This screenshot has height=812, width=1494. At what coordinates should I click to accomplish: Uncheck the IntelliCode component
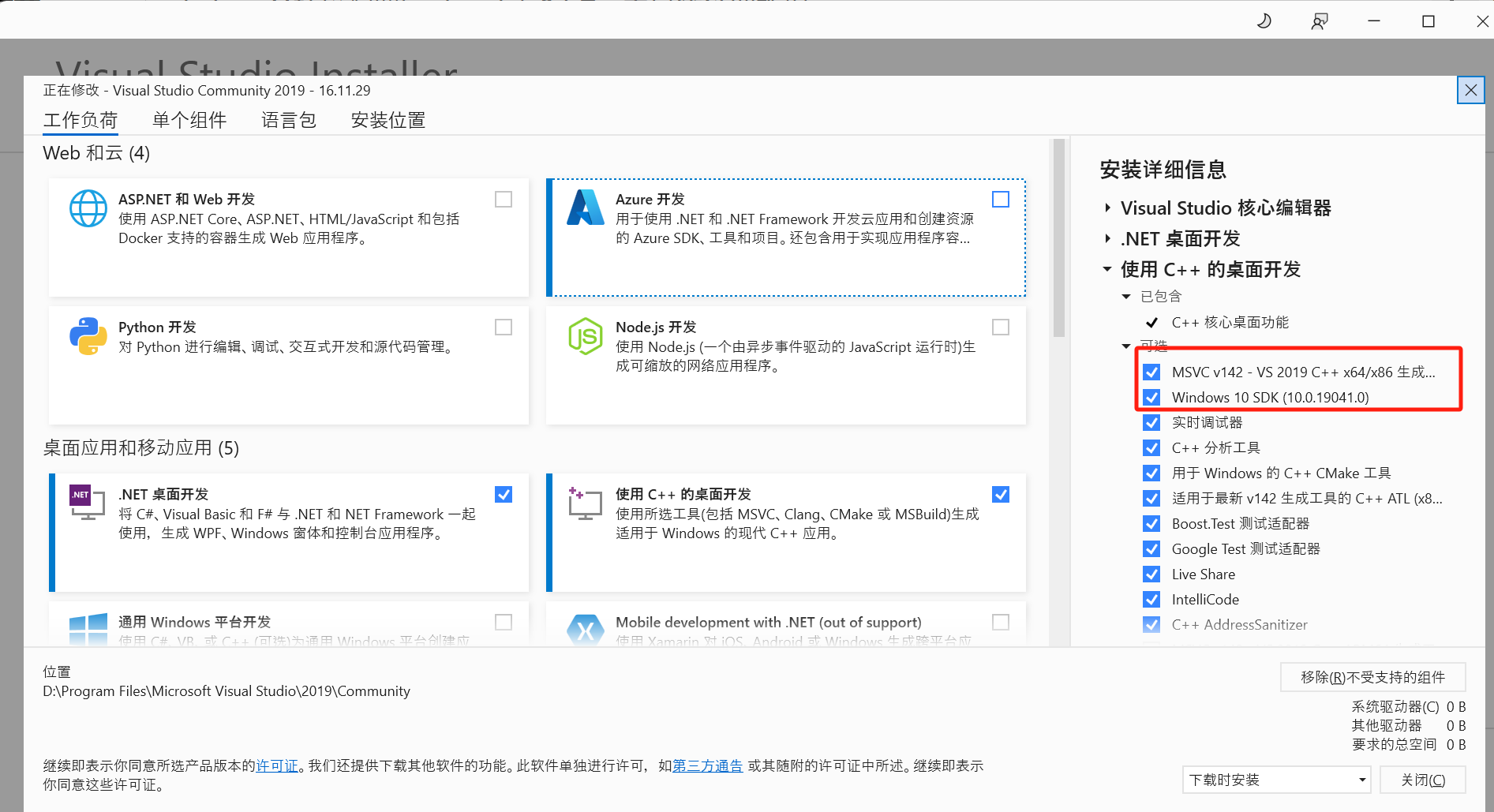pos(1151,599)
